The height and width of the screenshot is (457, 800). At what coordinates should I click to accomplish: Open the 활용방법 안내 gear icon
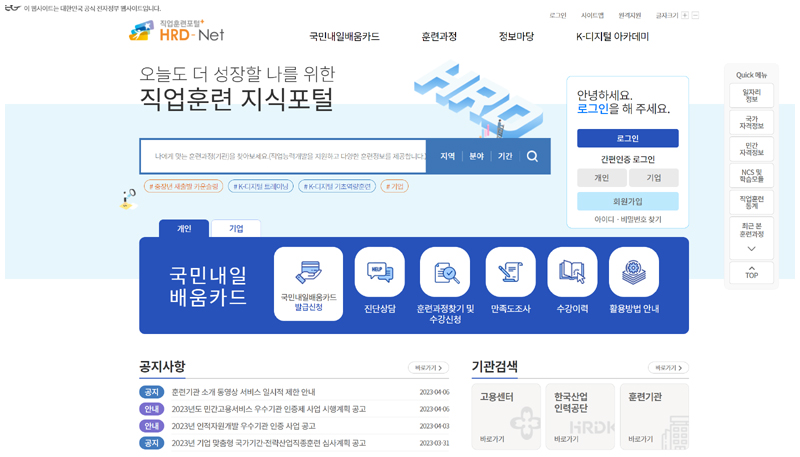click(x=634, y=272)
